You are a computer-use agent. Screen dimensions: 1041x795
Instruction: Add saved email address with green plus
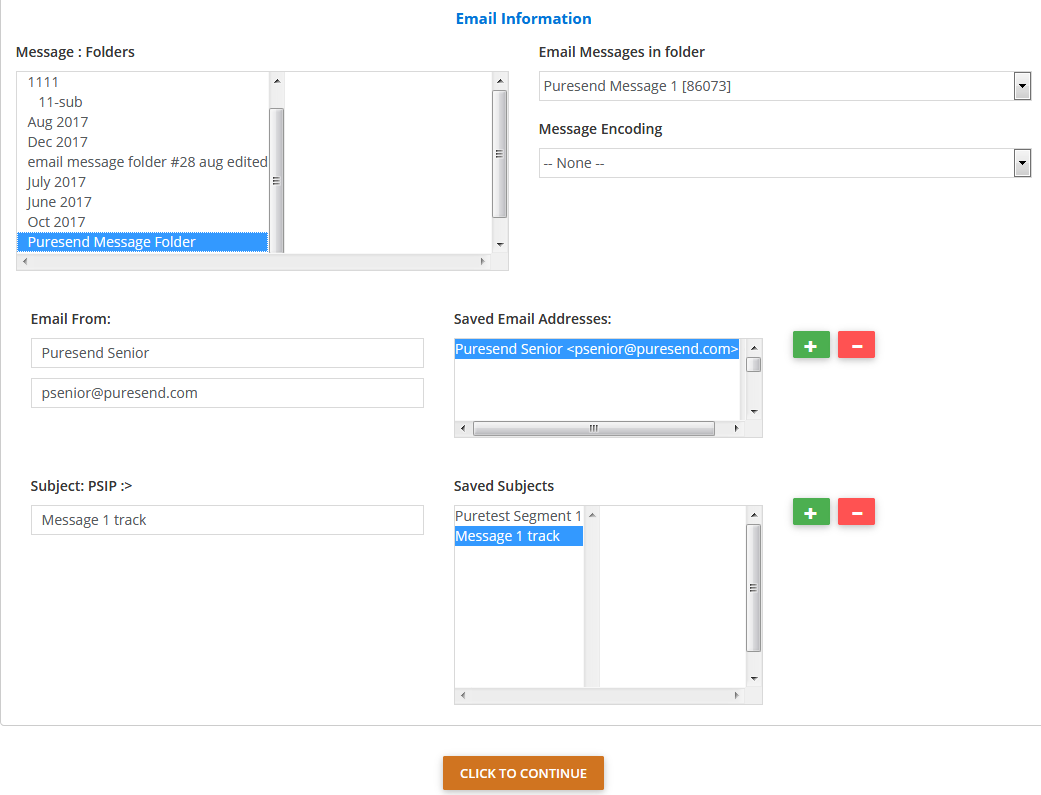pyautogui.click(x=811, y=345)
